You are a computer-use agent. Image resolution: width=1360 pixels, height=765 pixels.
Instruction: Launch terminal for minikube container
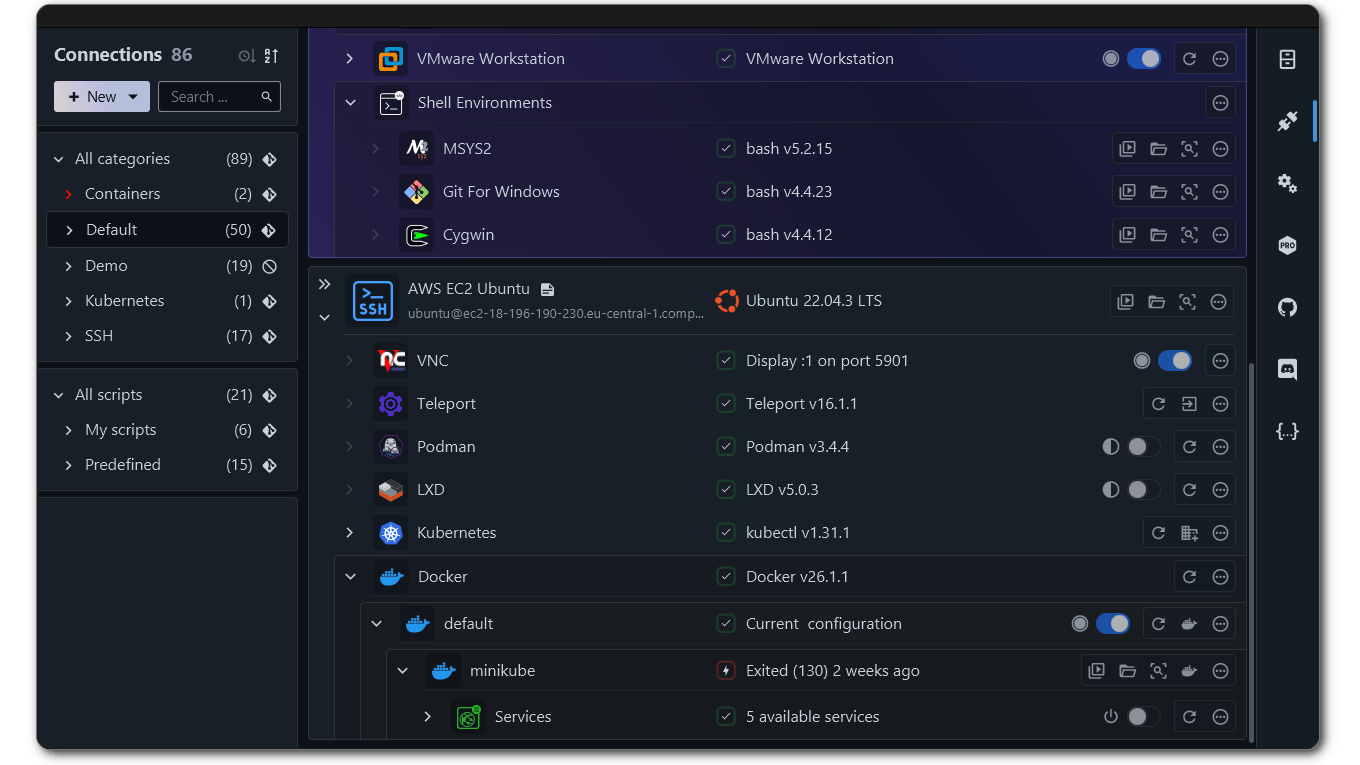click(x=1096, y=671)
